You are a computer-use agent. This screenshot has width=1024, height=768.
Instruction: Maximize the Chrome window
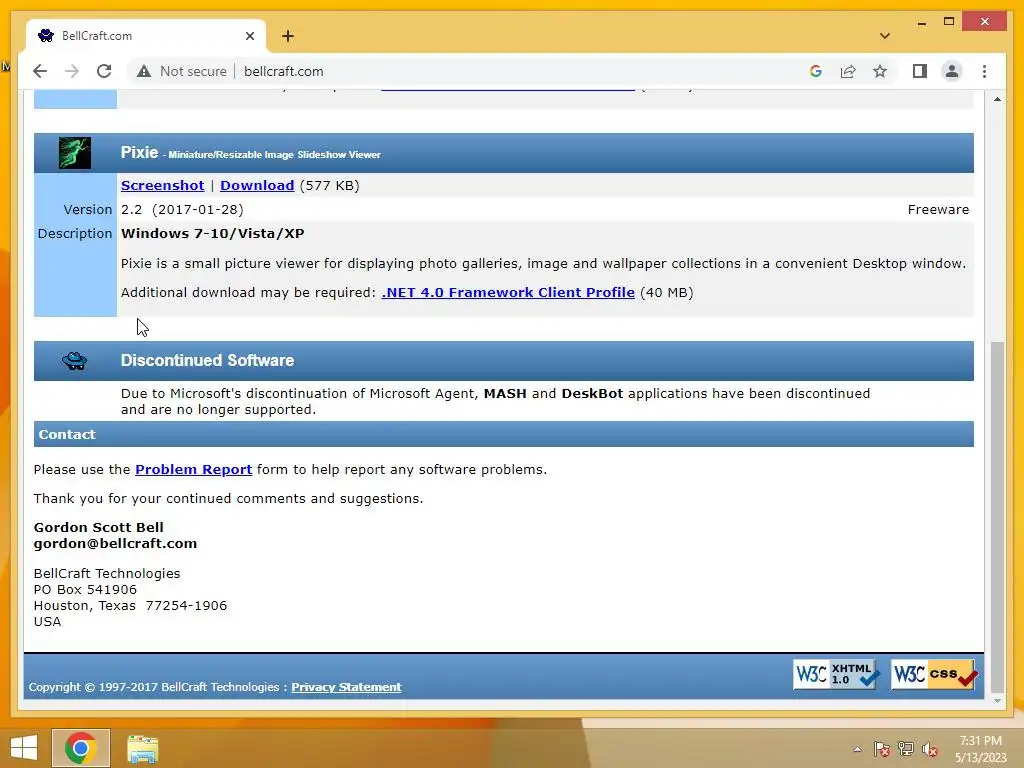tap(949, 22)
